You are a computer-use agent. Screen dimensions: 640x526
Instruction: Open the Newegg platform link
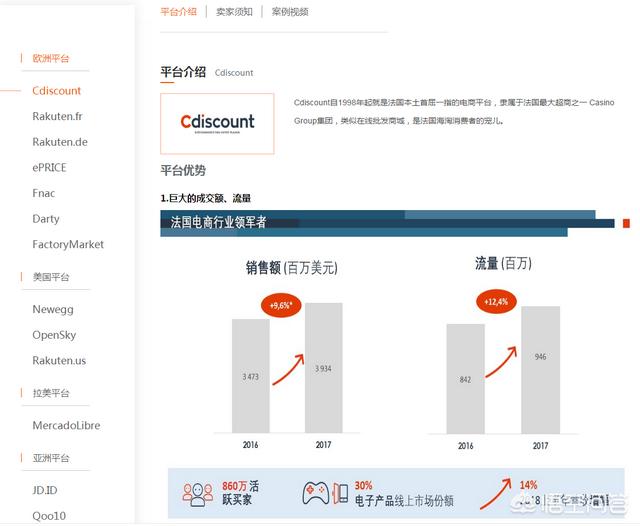[52, 310]
